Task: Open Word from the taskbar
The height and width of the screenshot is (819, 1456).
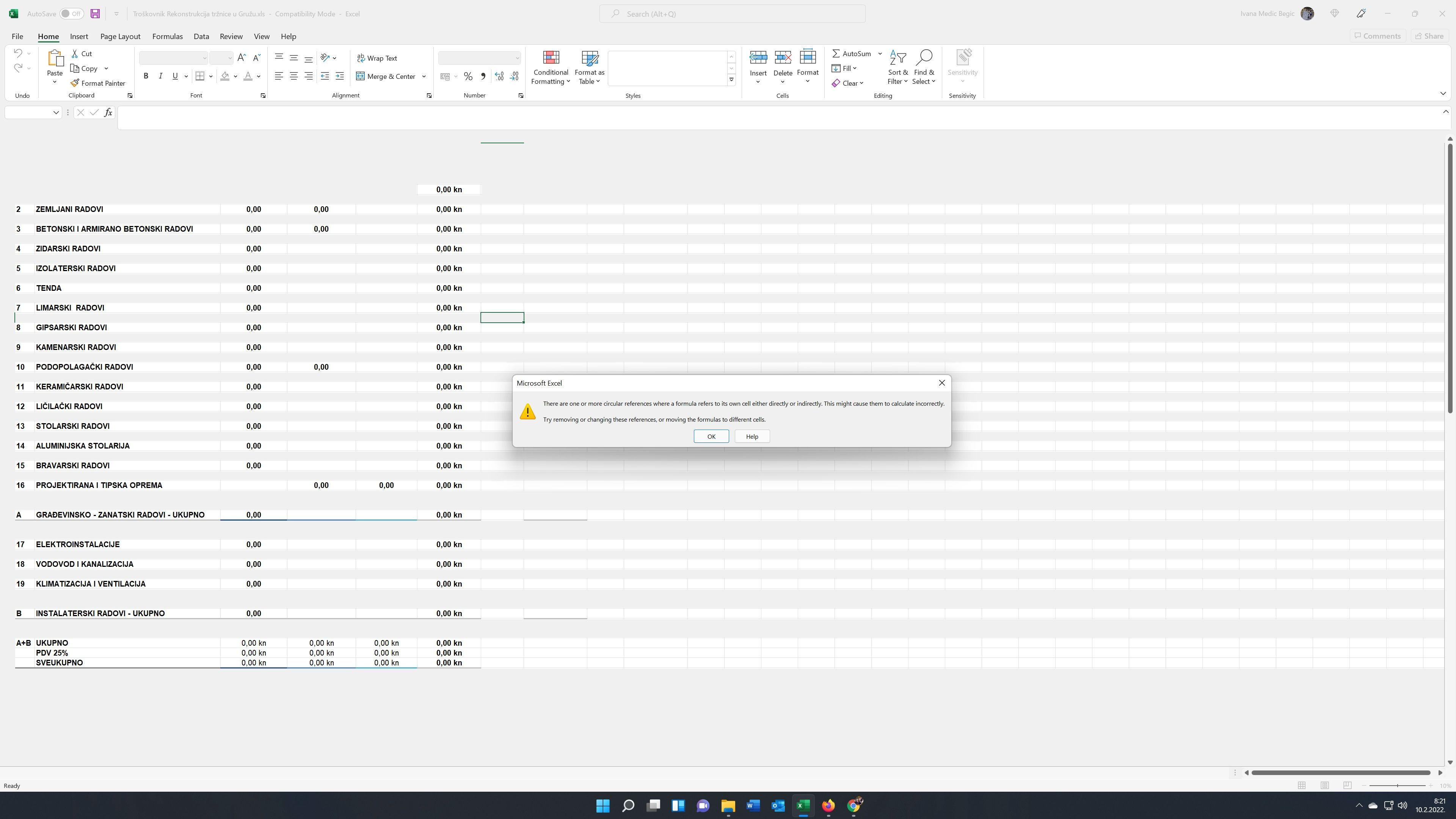Action: [753, 805]
